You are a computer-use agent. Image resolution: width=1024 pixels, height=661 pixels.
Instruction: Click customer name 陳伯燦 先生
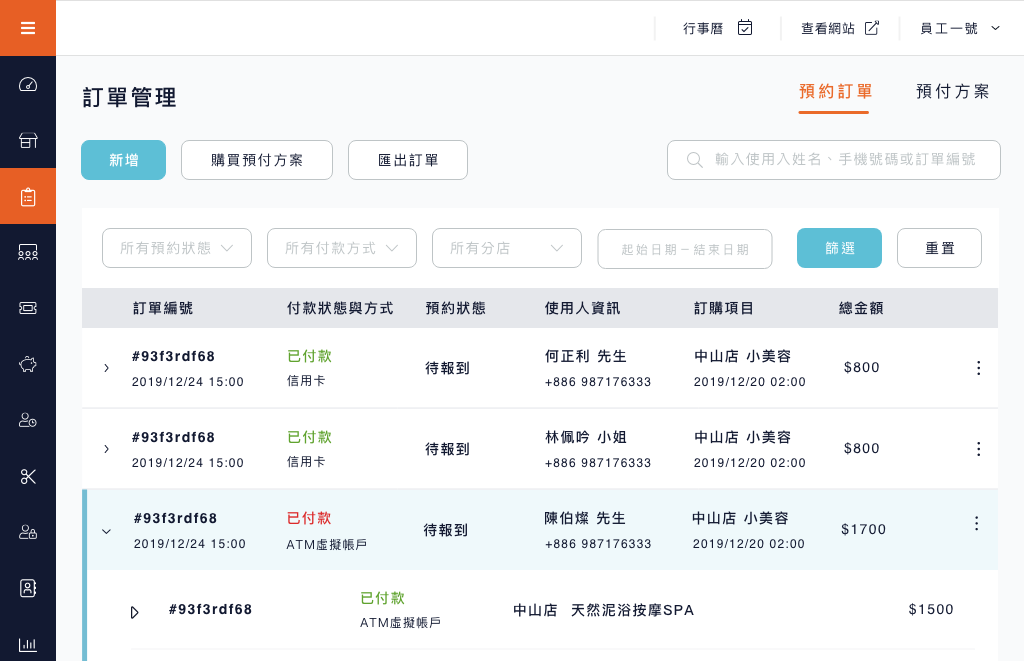[x=585, y=519]
